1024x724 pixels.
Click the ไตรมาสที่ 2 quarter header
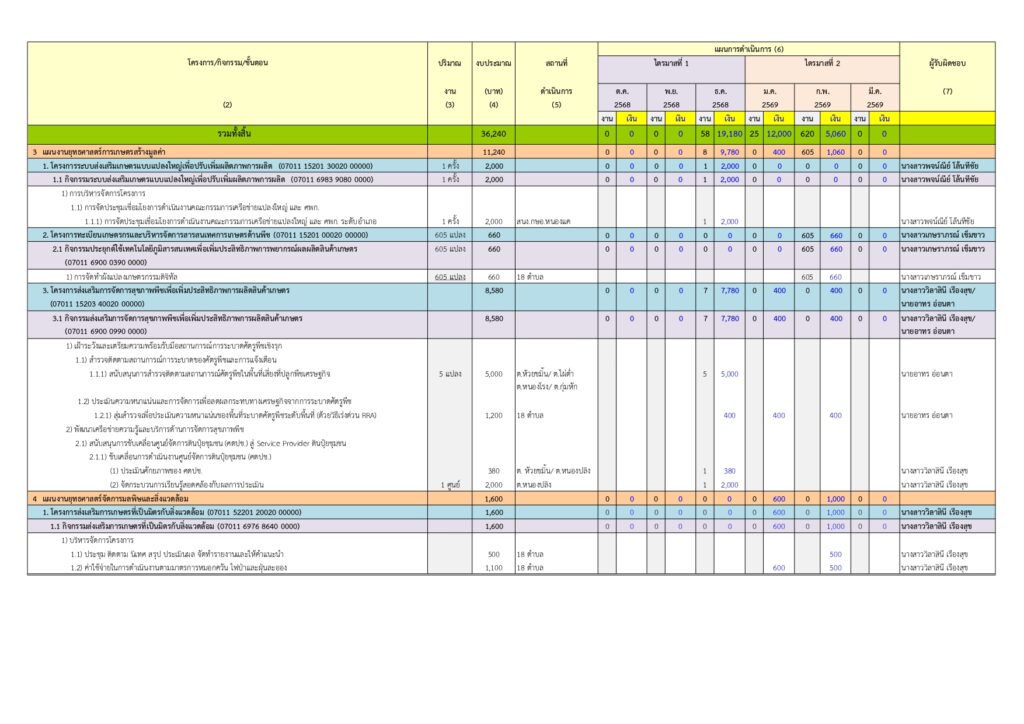point(822,62)
